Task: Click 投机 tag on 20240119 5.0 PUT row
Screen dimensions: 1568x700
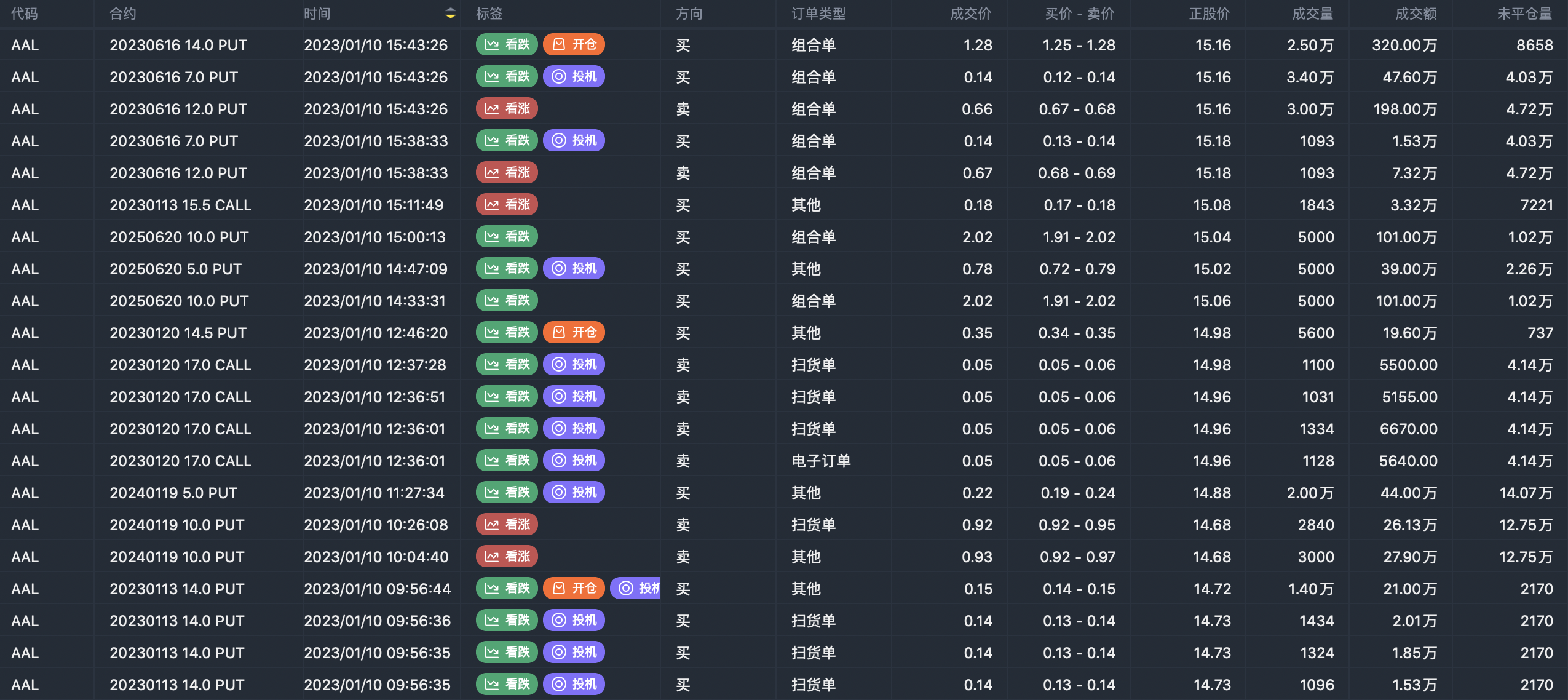Action: 574,492
